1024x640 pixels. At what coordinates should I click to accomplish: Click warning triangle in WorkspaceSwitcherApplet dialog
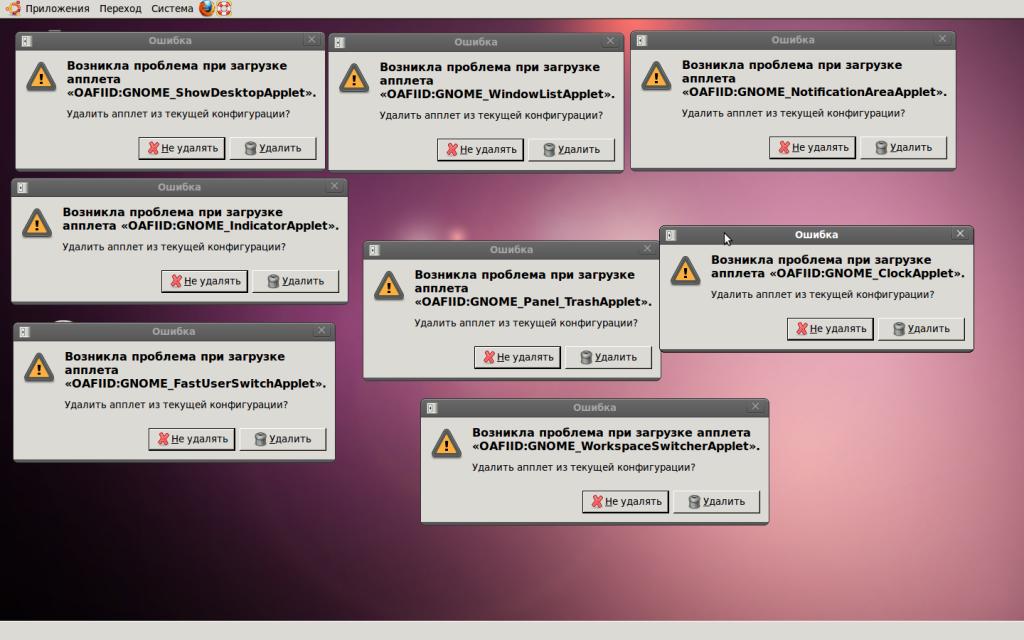[447, 444]
